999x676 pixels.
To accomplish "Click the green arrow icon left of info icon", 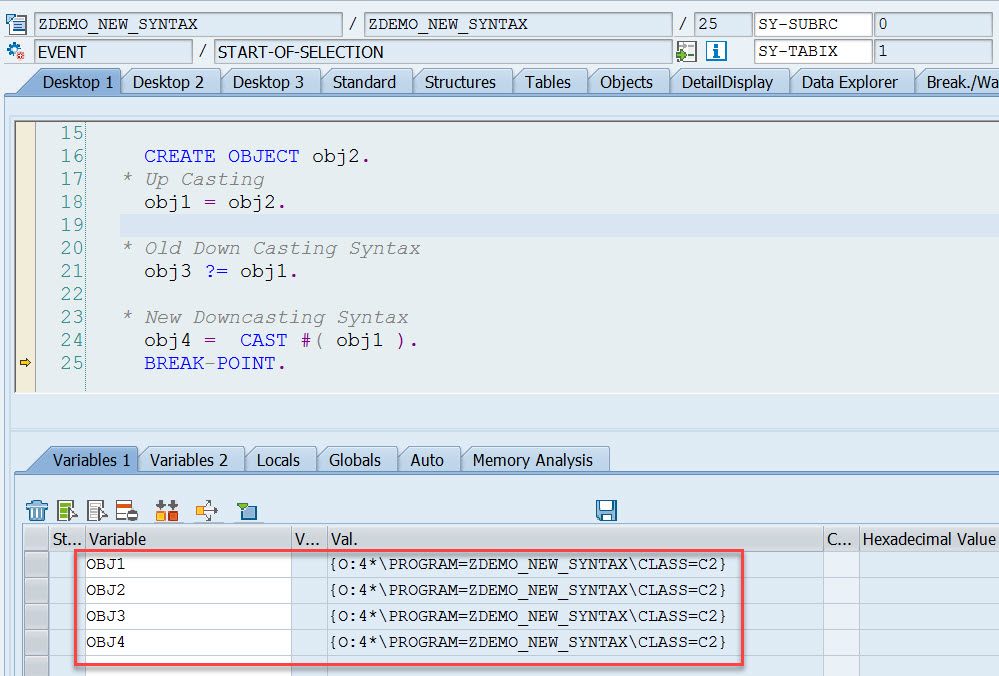I will point(686,52).
